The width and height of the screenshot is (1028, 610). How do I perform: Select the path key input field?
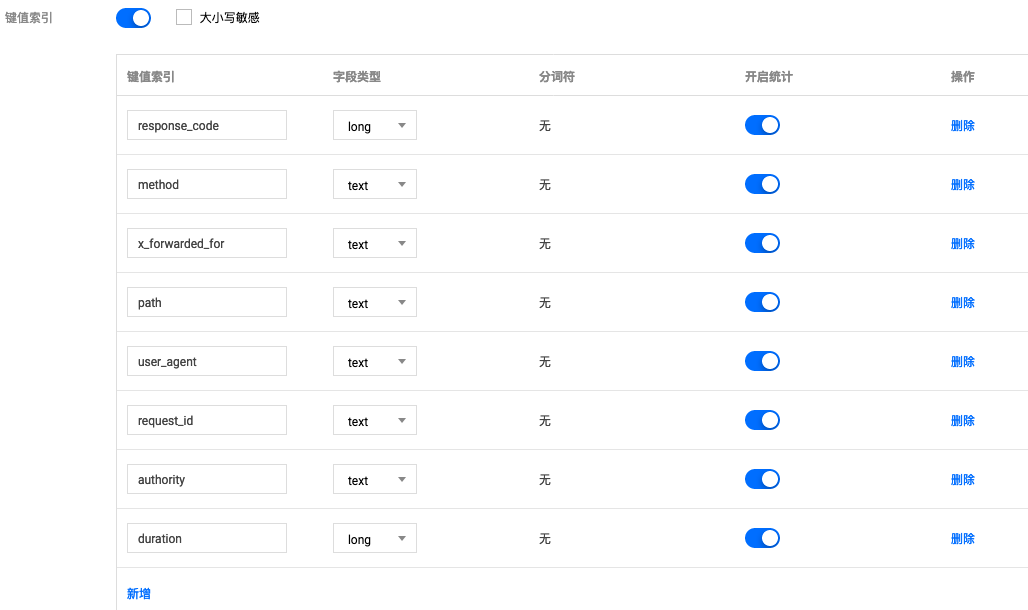[x=207, y=302]
